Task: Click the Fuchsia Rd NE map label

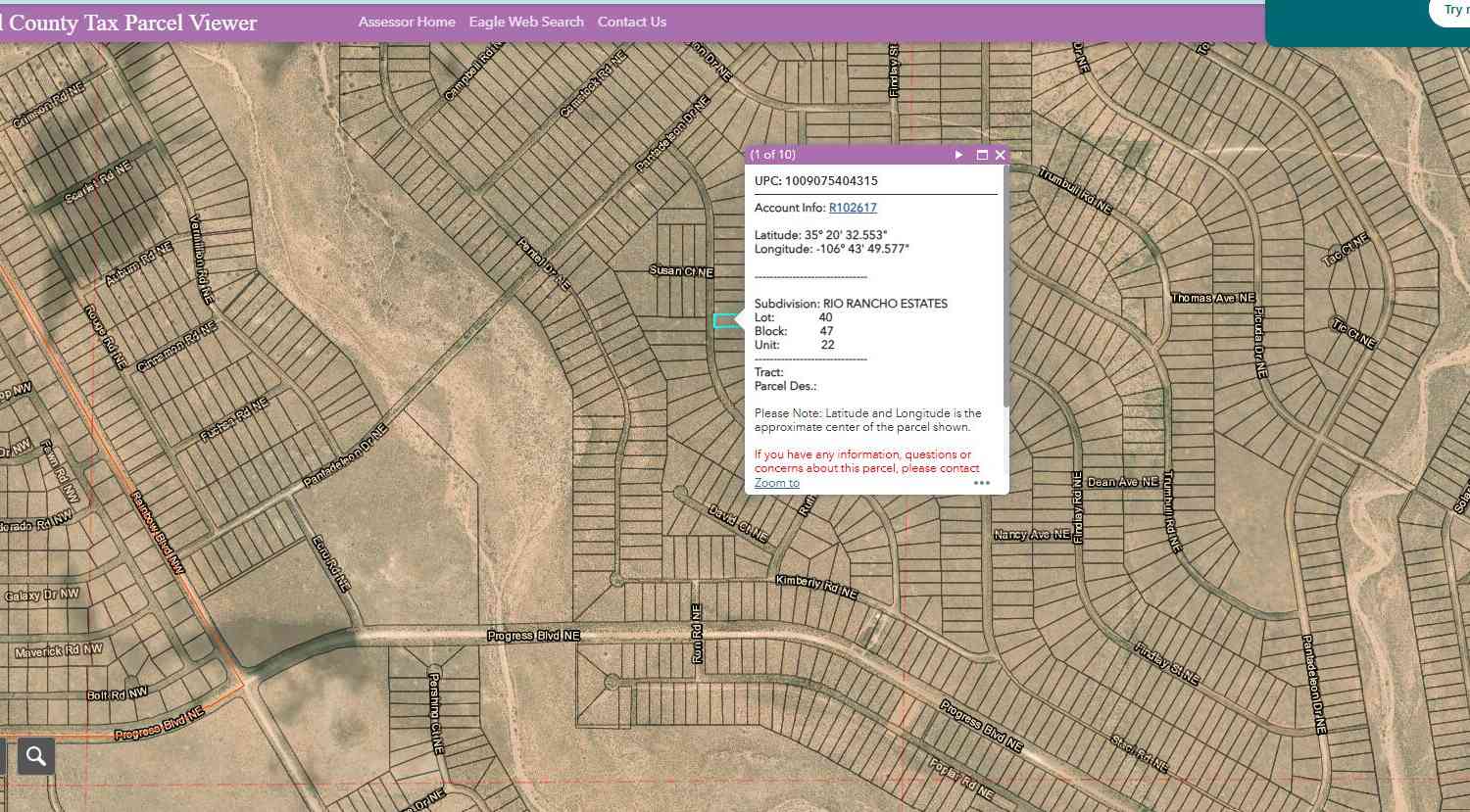Action: (x=234, y=419)
